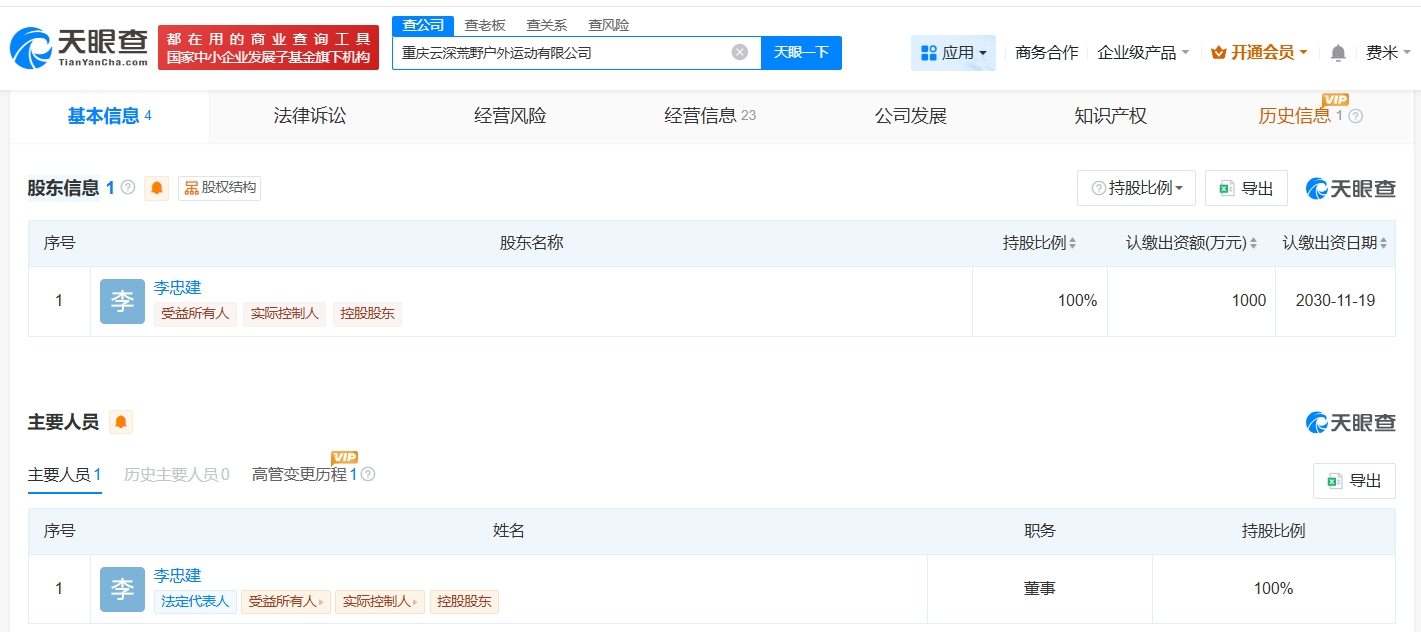Sort by 认缴出资额 column
The height and width of the screenshot is (632, 1421).
(x=1190, y=243)
